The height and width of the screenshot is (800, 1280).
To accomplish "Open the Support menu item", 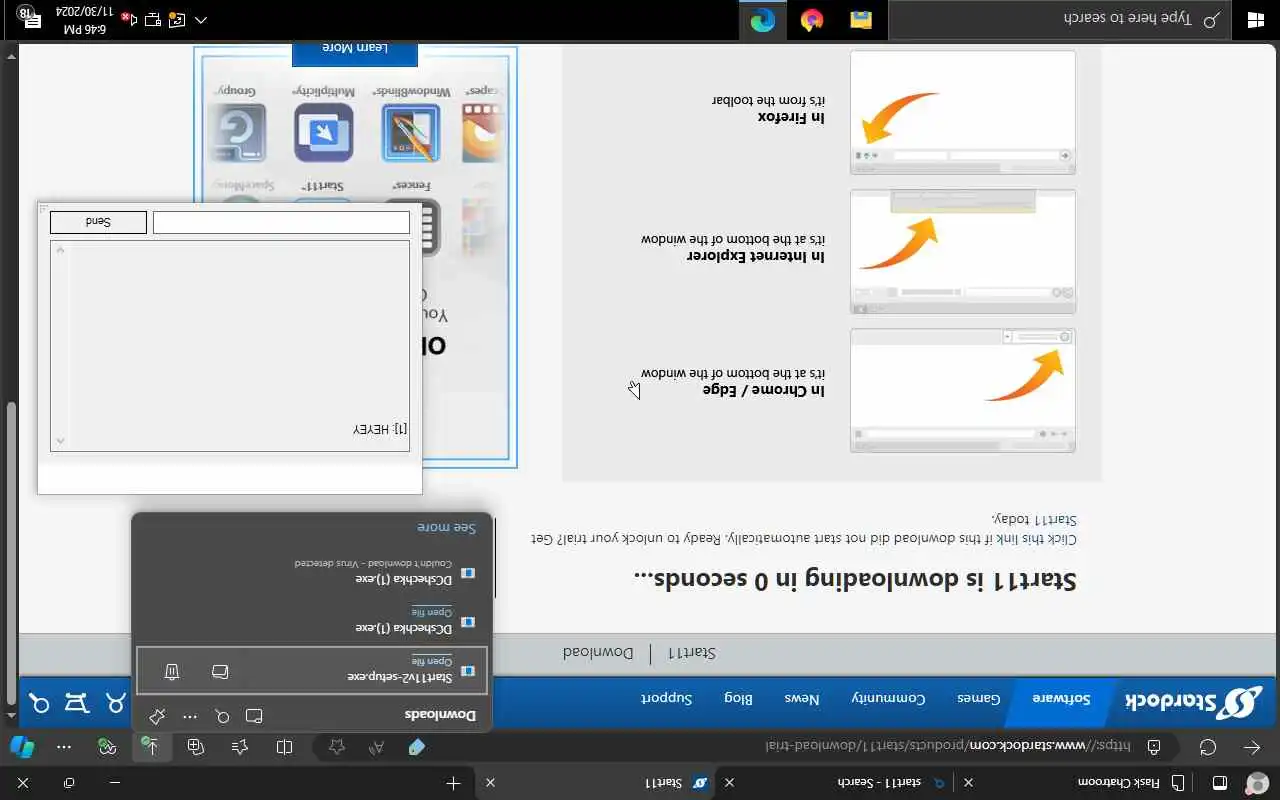I will click(667, 699).
